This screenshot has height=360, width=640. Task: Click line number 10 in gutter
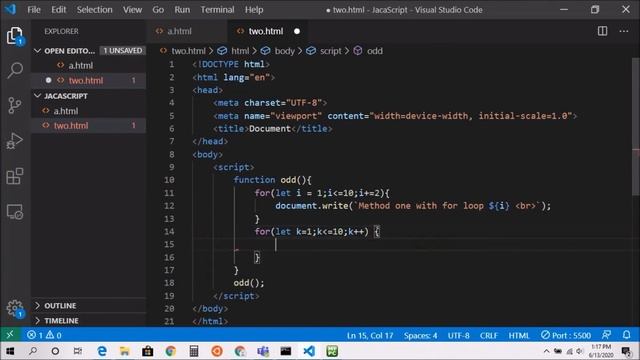click(x=169, y=180)
